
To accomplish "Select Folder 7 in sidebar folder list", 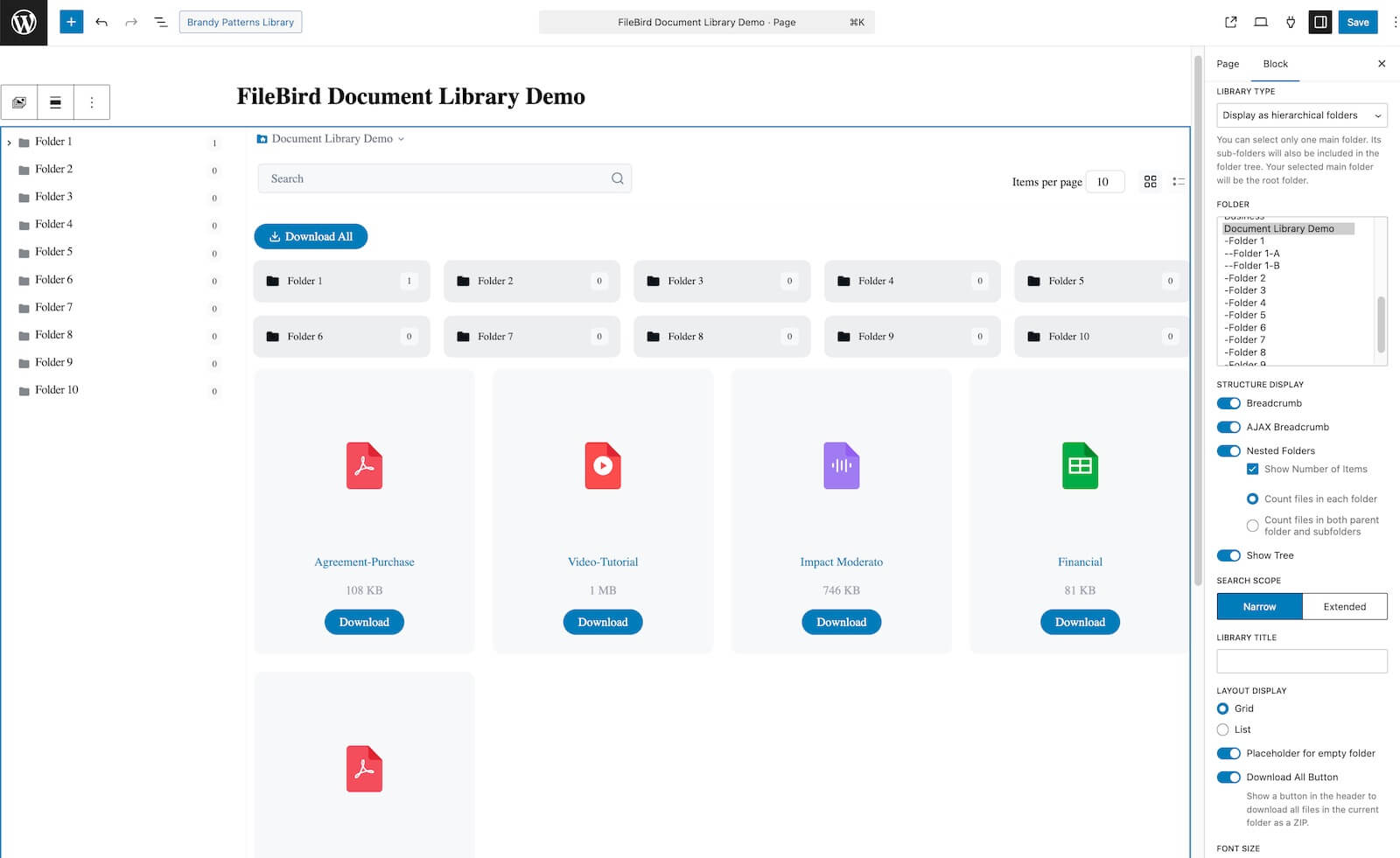I will (1245, 339).
